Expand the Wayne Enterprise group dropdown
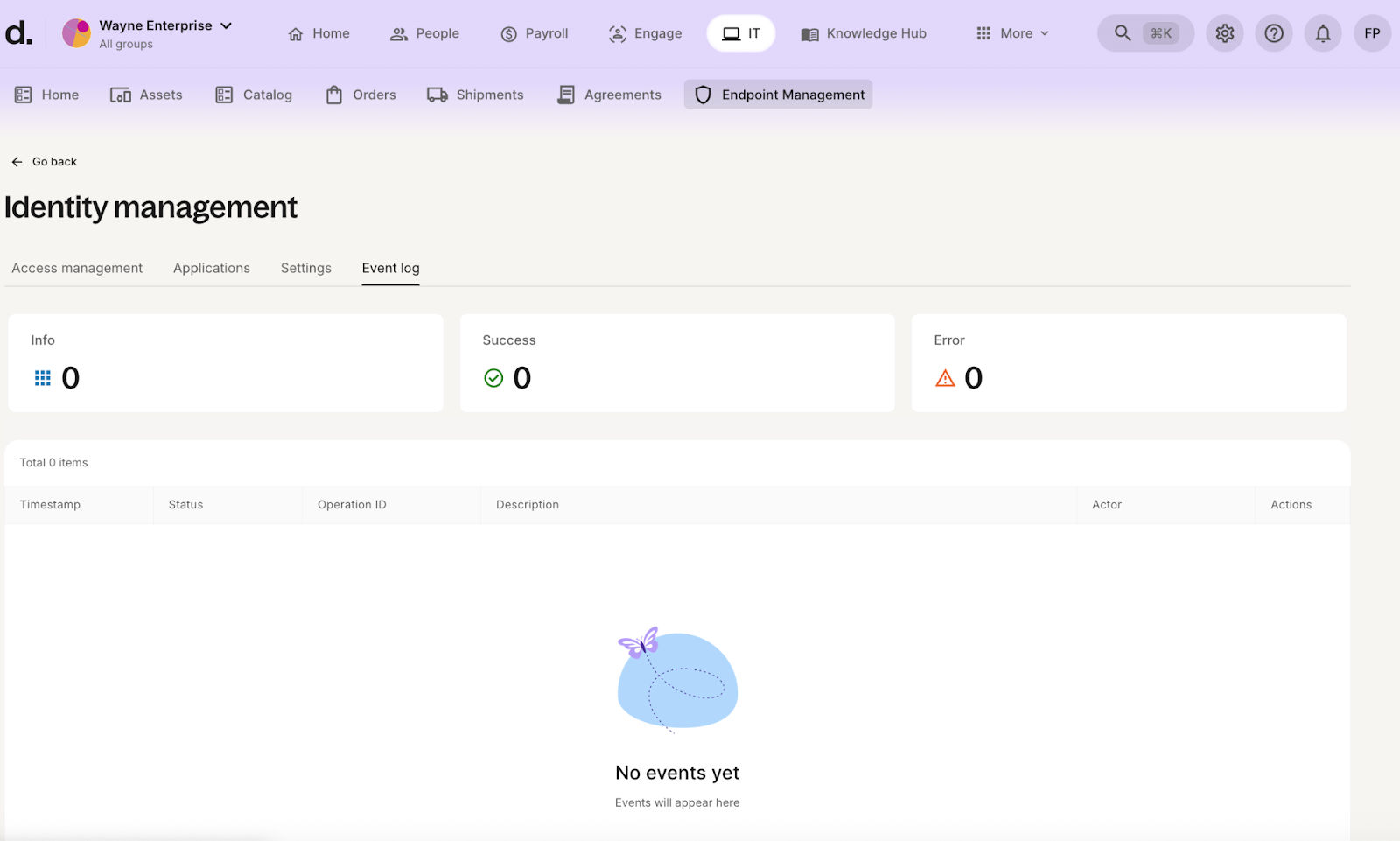The width and height of the screenshot is (1400, 841). [x=226, y=25]
